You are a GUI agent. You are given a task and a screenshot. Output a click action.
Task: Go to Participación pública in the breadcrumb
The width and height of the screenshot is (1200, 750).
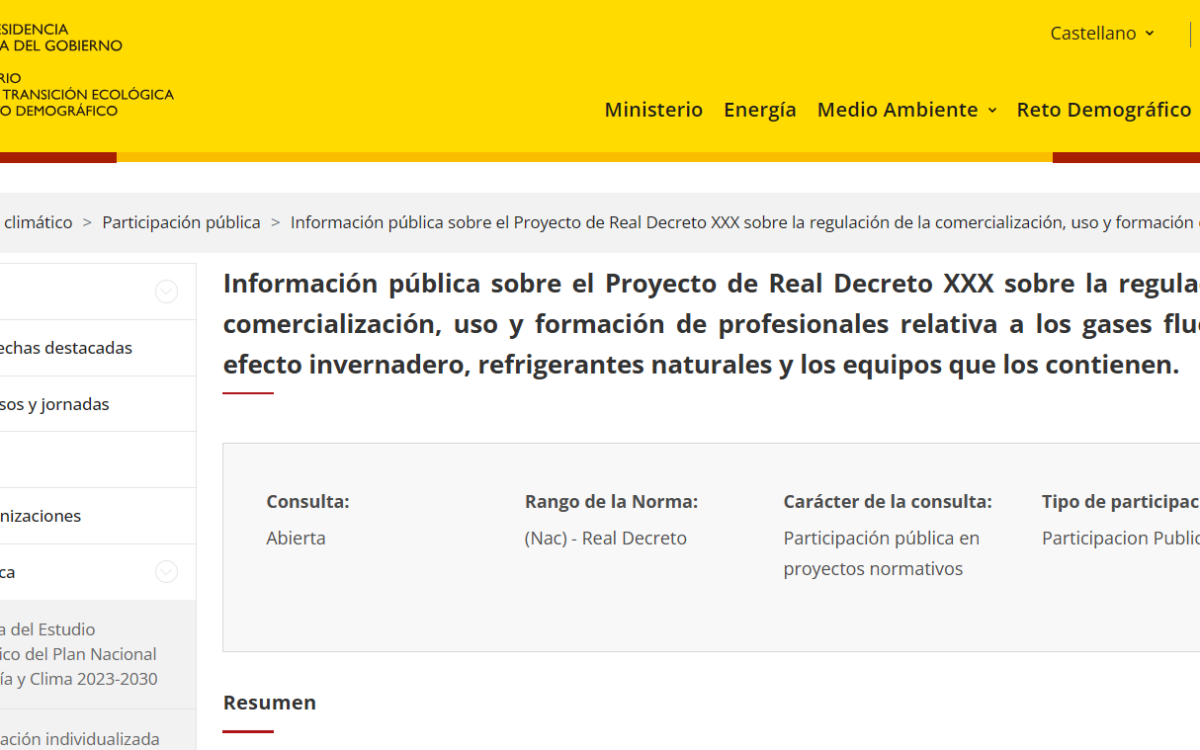(181, 222)
